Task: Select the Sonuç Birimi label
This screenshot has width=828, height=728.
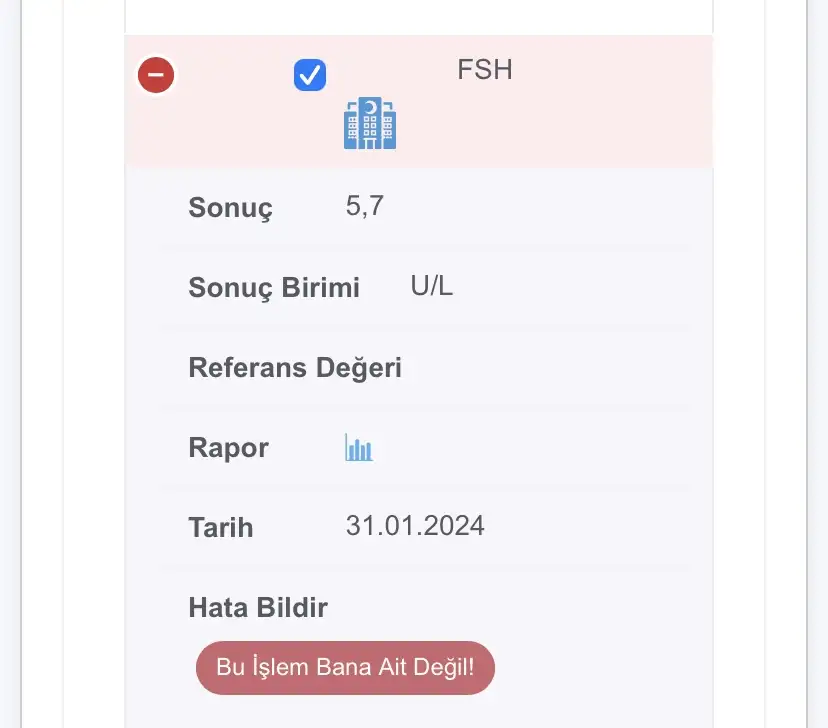Action: pos(274,288)
